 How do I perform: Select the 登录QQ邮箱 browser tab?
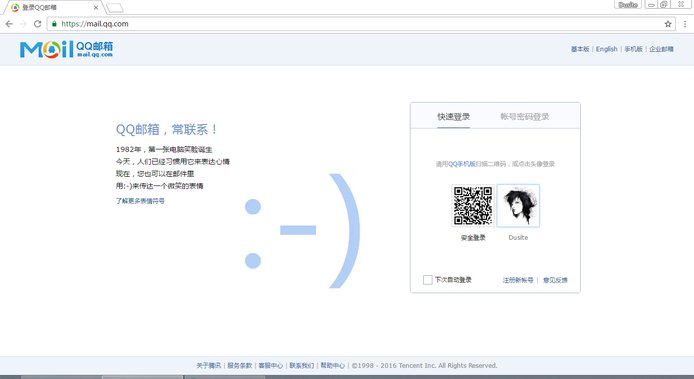tap(53, 8)
